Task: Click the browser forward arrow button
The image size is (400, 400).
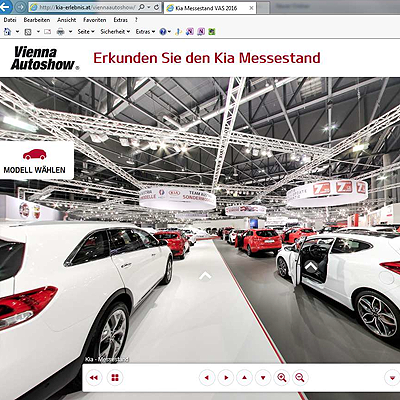Action: click(x=20, y=7)
